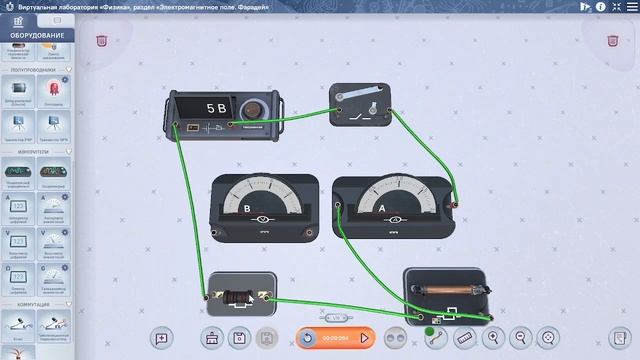Click the voltmeter B device
640x360 pixels.
[264, 208]
